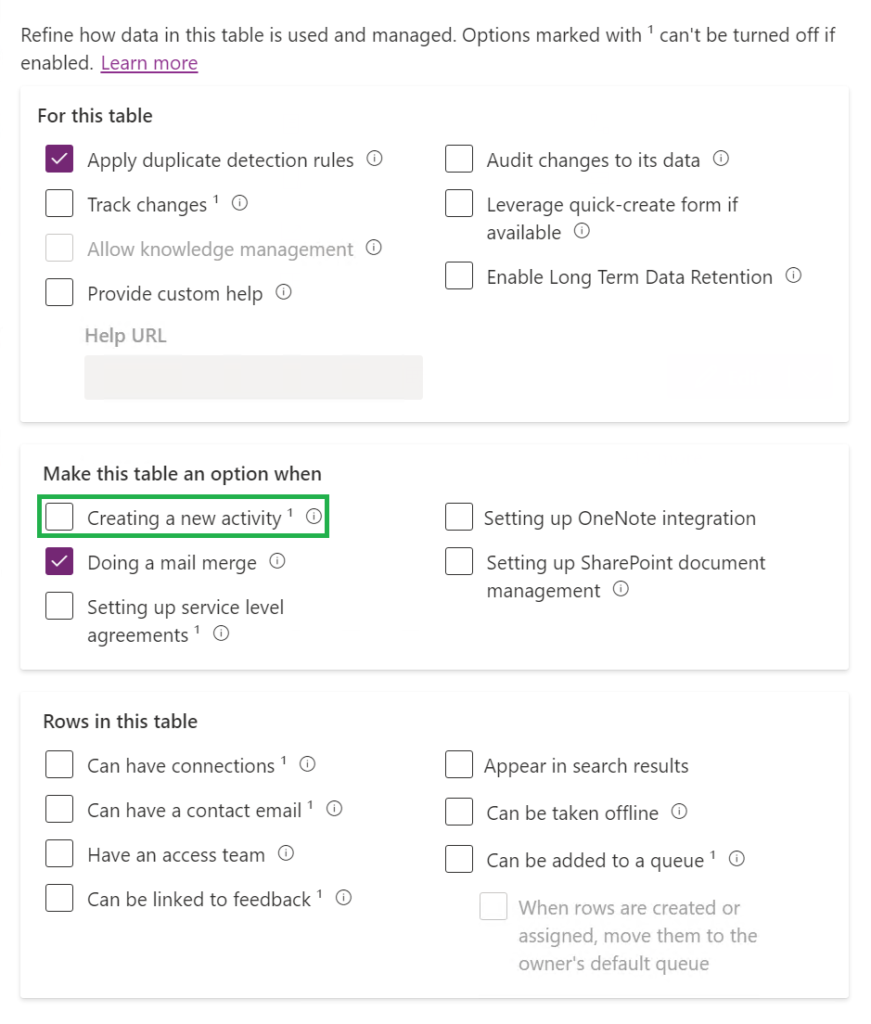Open info tooltip for Track changes
Image resolution: width=871 pixels, height=1024 pixels.
[239, 204]
